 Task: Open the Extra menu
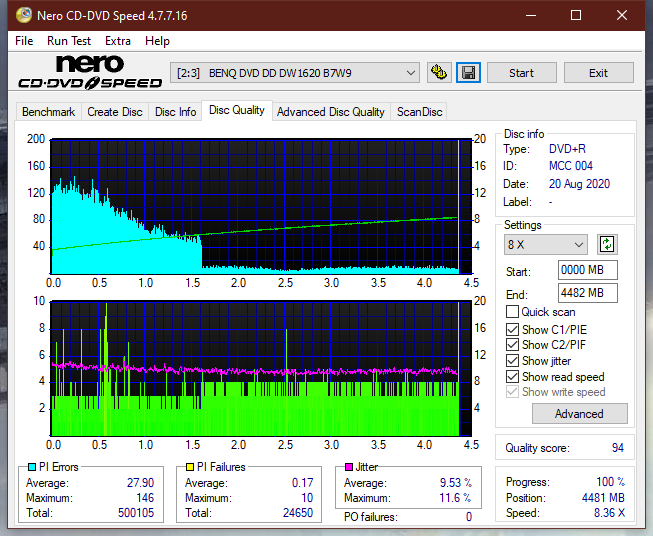click(118, 41)
